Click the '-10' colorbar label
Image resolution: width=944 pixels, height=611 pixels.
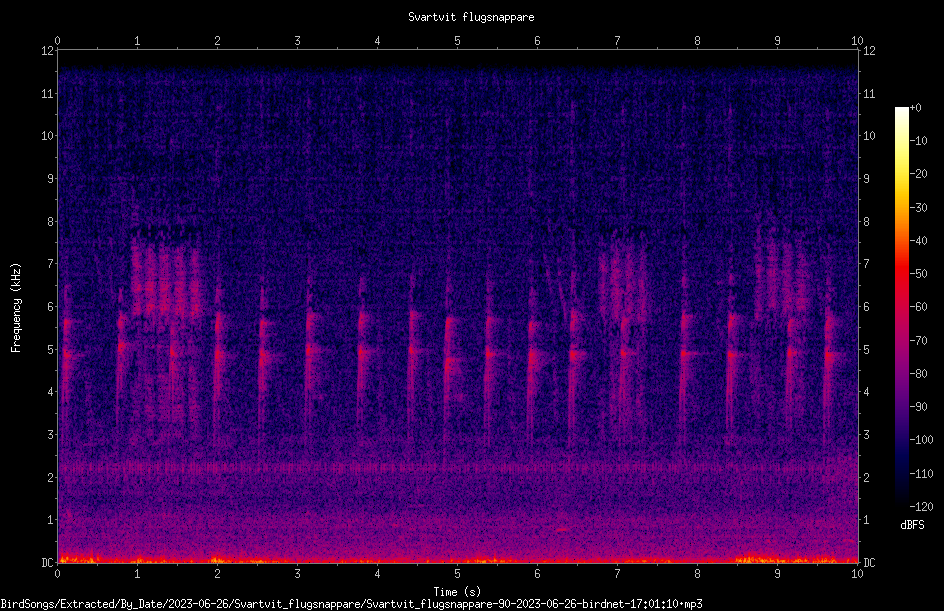coord(918,141)
